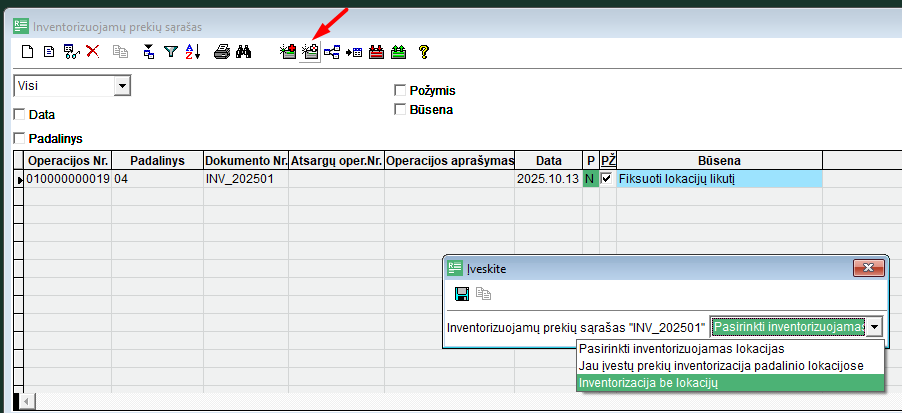Click the dialog combo box dropdown arrow
The image size is (902, 413).
875,327
